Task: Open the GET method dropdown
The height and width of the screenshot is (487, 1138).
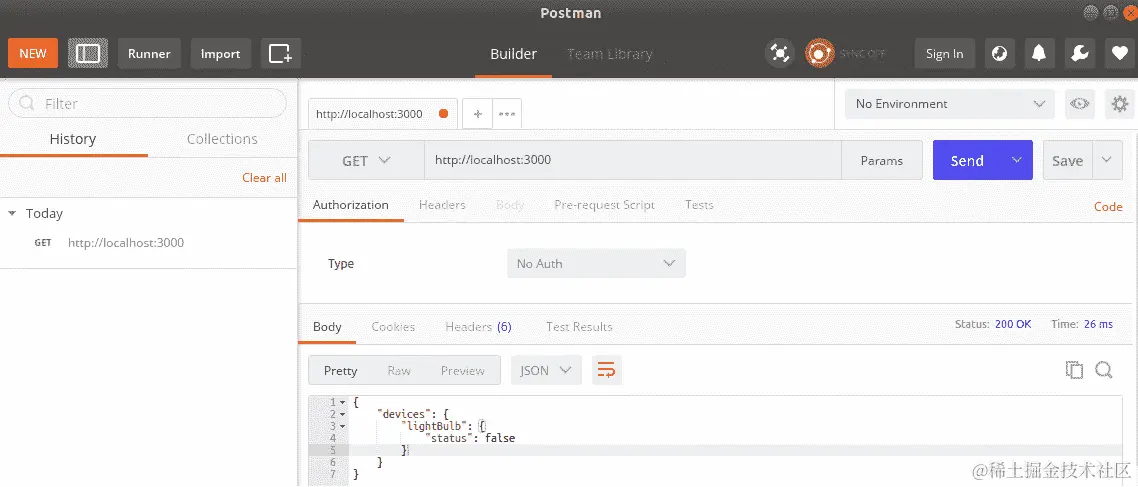Action: pos(366,160)
